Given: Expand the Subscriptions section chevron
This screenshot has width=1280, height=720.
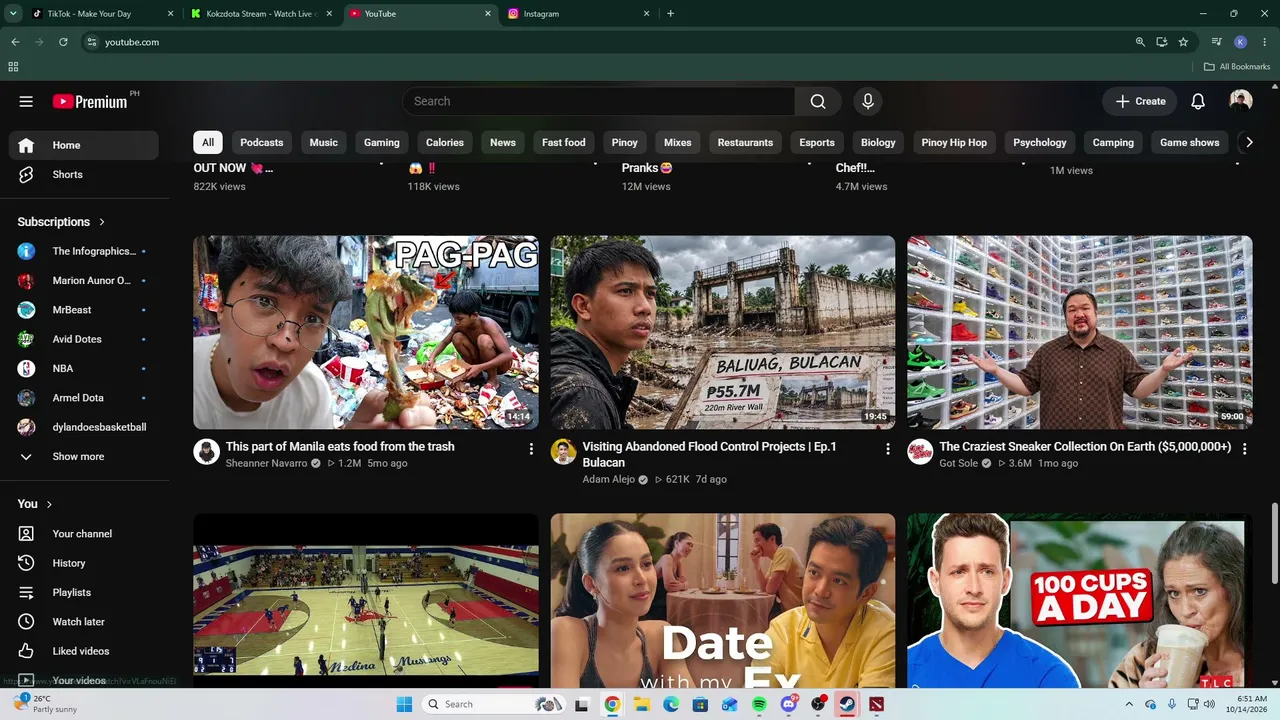Looking at the screenshot, I should pyautogui.click(x=102, y=222).
